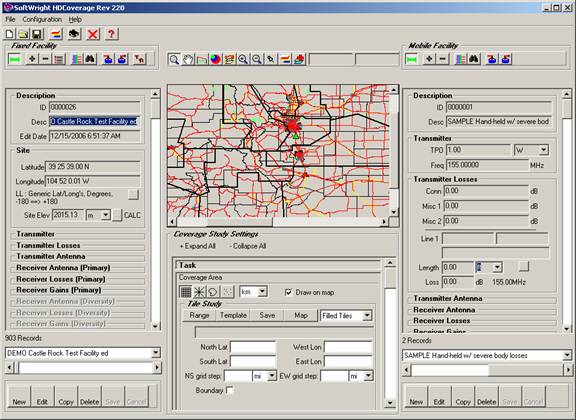Select the polygon lasso coverage area icon
The image size is (576, 420).
point(213,292)
